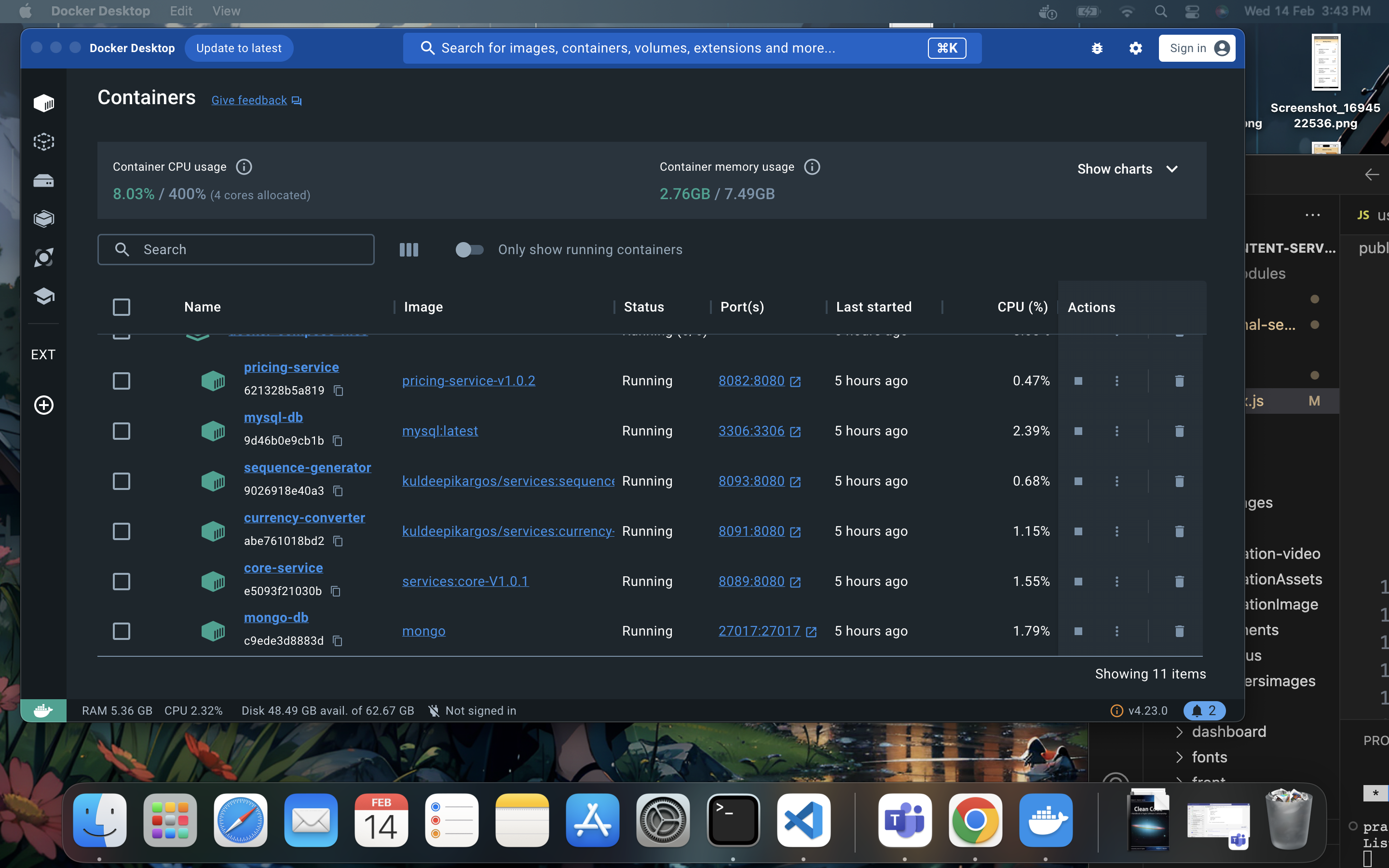This screenshot has width=1389, height=868.
Task: Stop the mysql-db container
Action: [1078, 431]
